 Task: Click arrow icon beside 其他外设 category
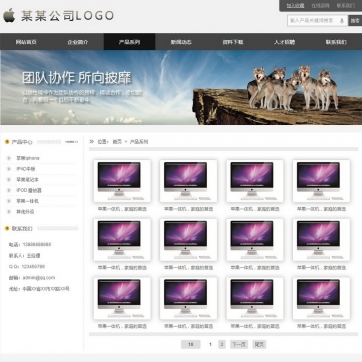point(9,212)
